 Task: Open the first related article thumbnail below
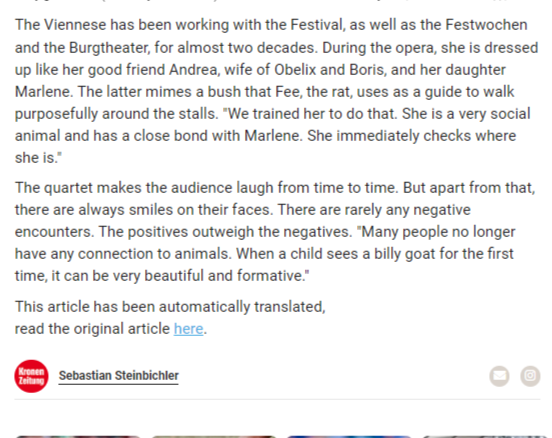(x=77, y=437)
